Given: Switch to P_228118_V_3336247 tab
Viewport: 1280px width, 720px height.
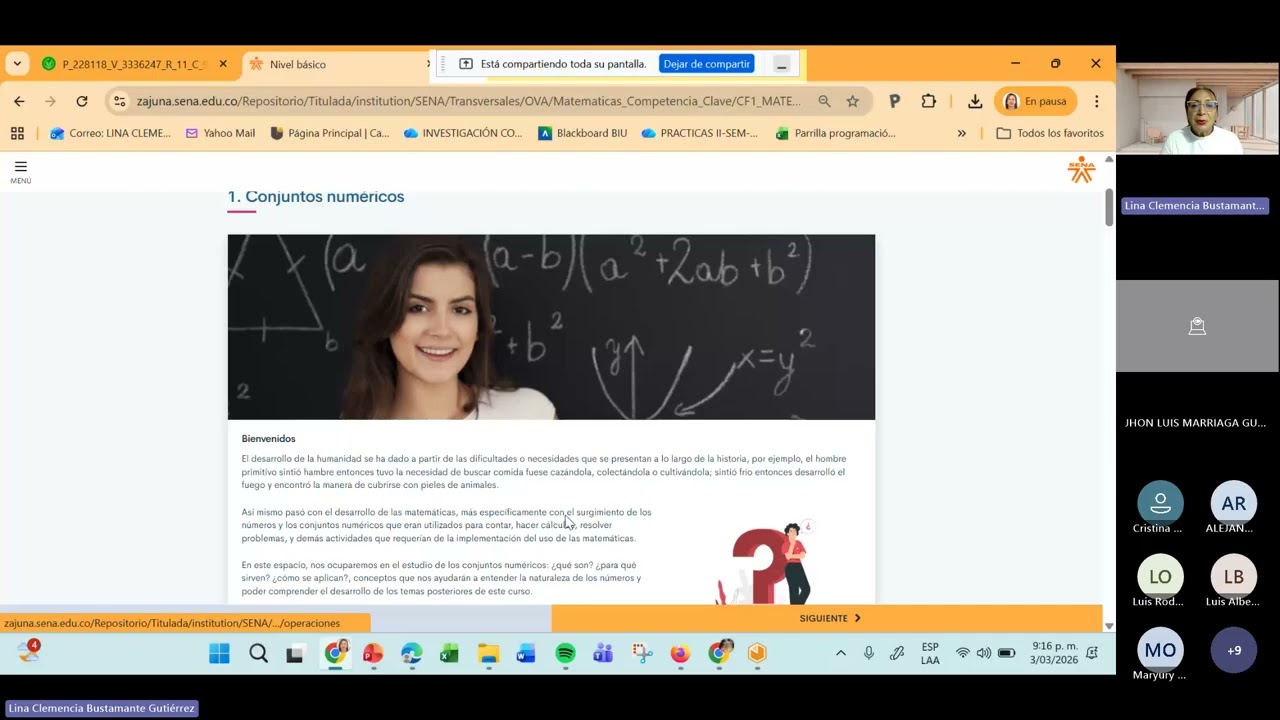Looking at the screenshot, I should [135, 64].
